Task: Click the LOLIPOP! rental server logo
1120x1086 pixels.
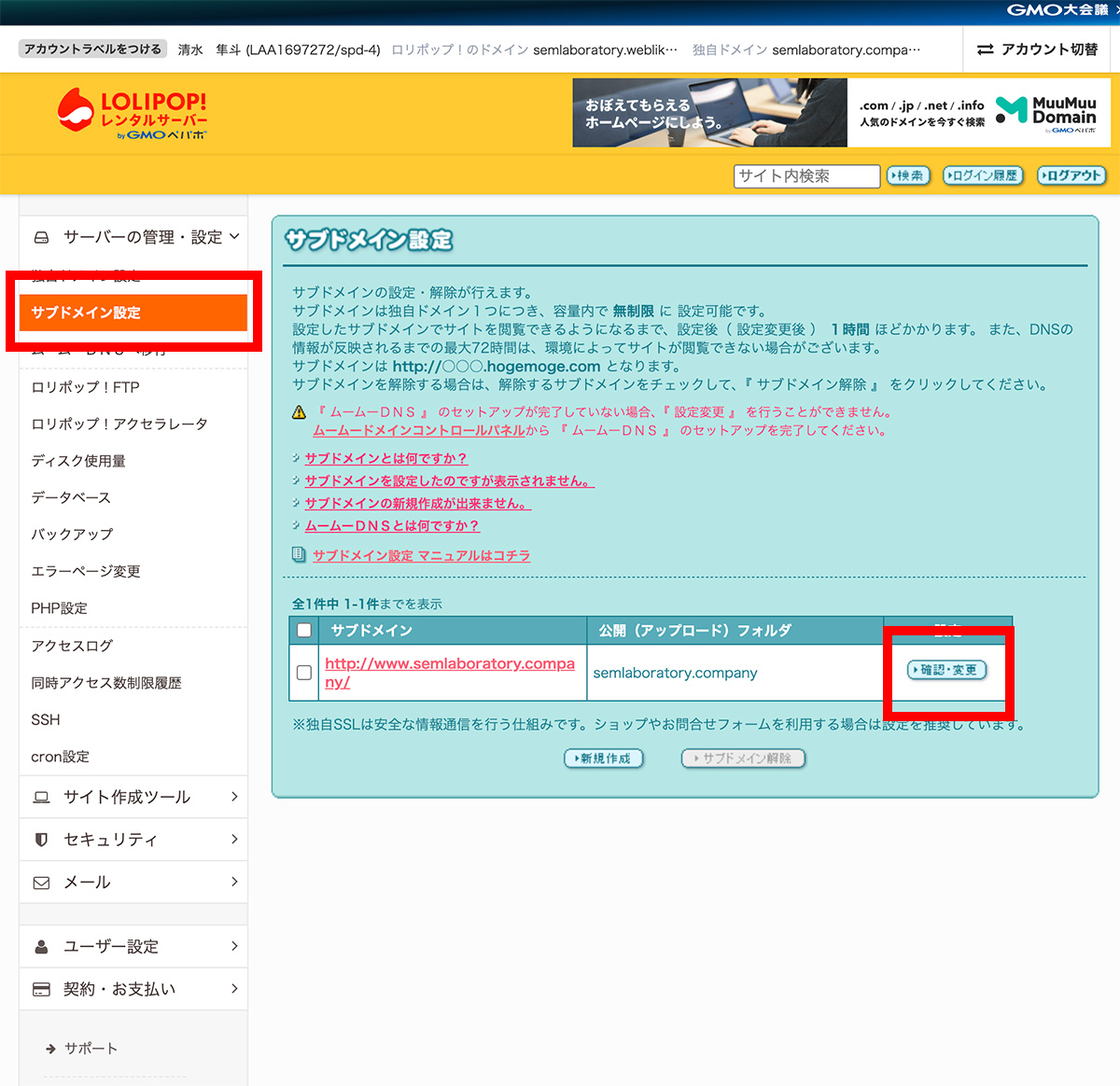Action: tap(131, 112)
